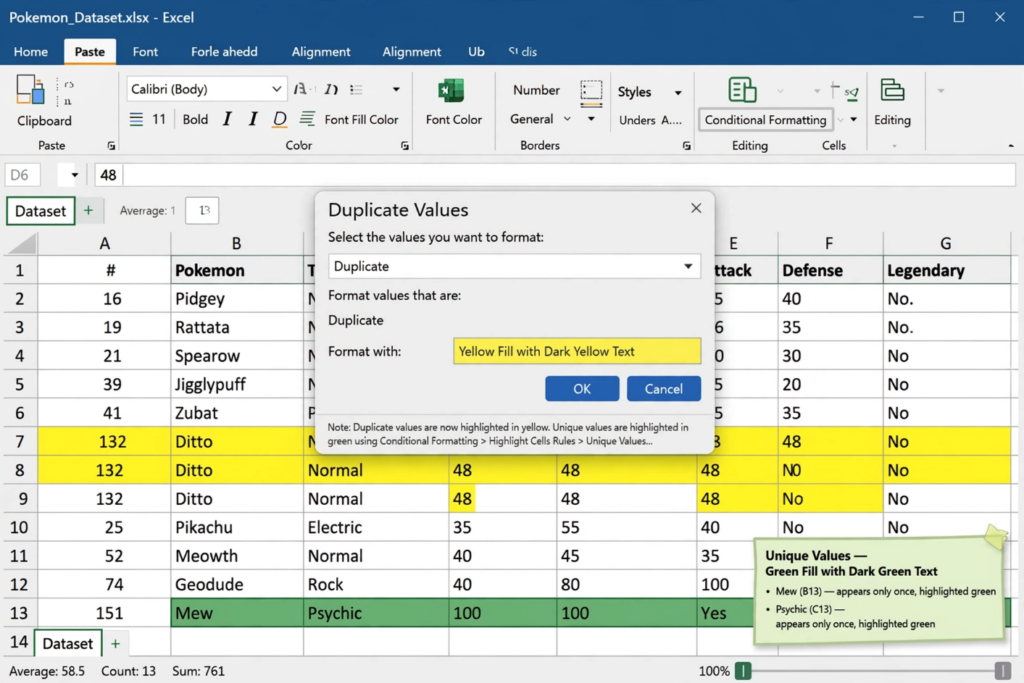Click the zoom slider gray end handle
Viewport: 1024px width, 683px height.
coord(1002,671)
